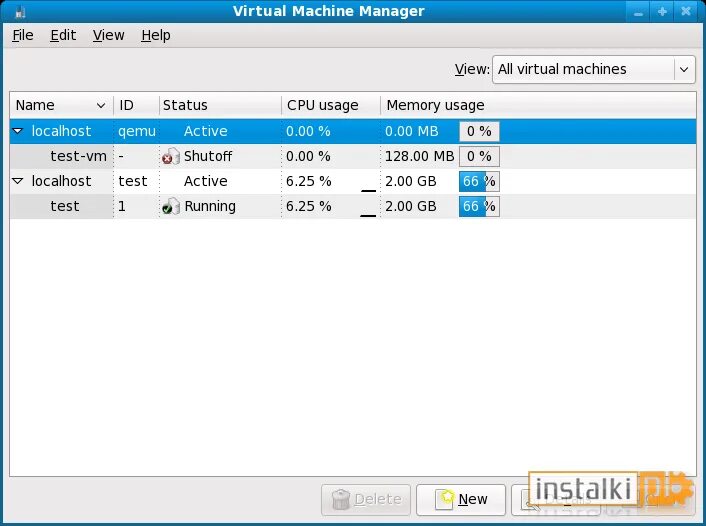
Task: Click the '128.00 MB' memory value
Action: [419, 156]
